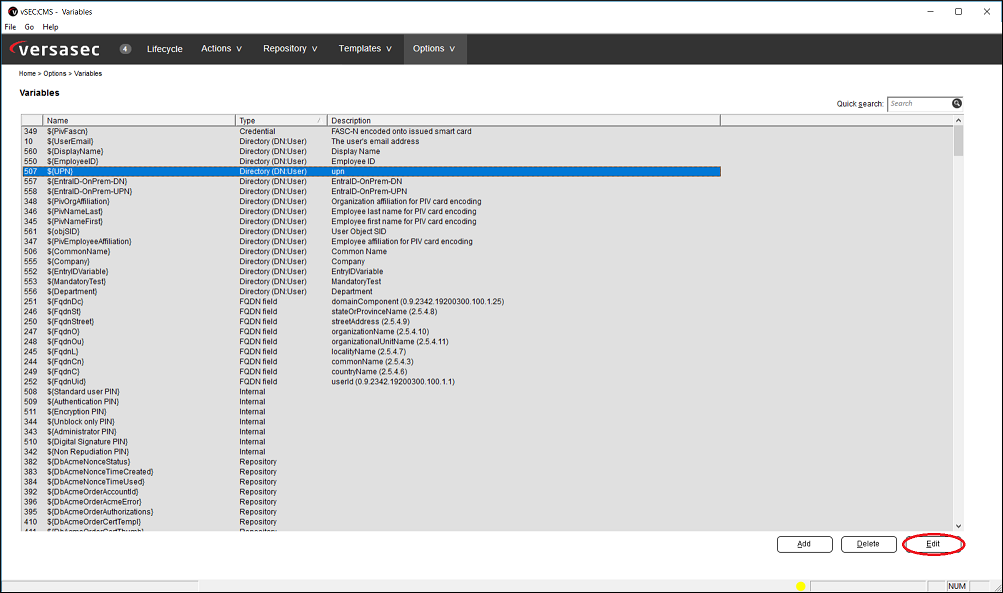This screenshot has width=1003, height=593.
Task: Type in the Quick search field
Action: point(918,103)
